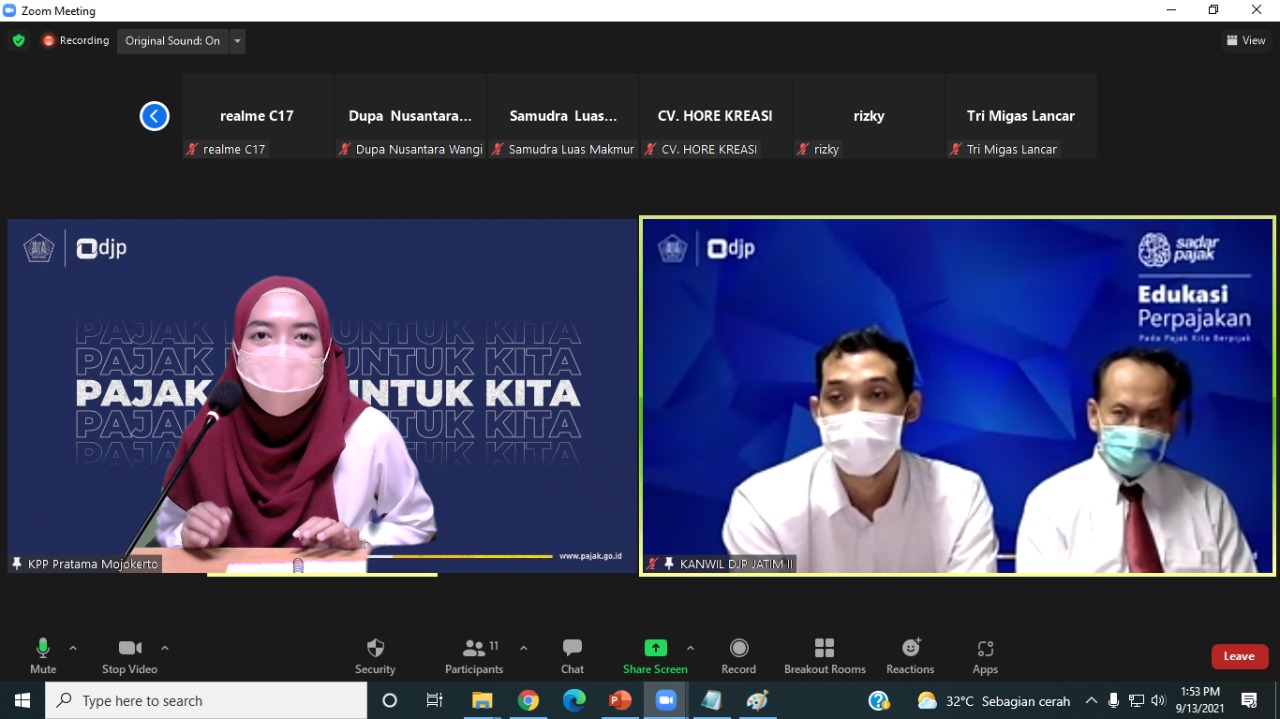This screenshot has height=719, width=1280.
Task: Expand Share Screen options arrow
Action: click(x=690, y=648)
